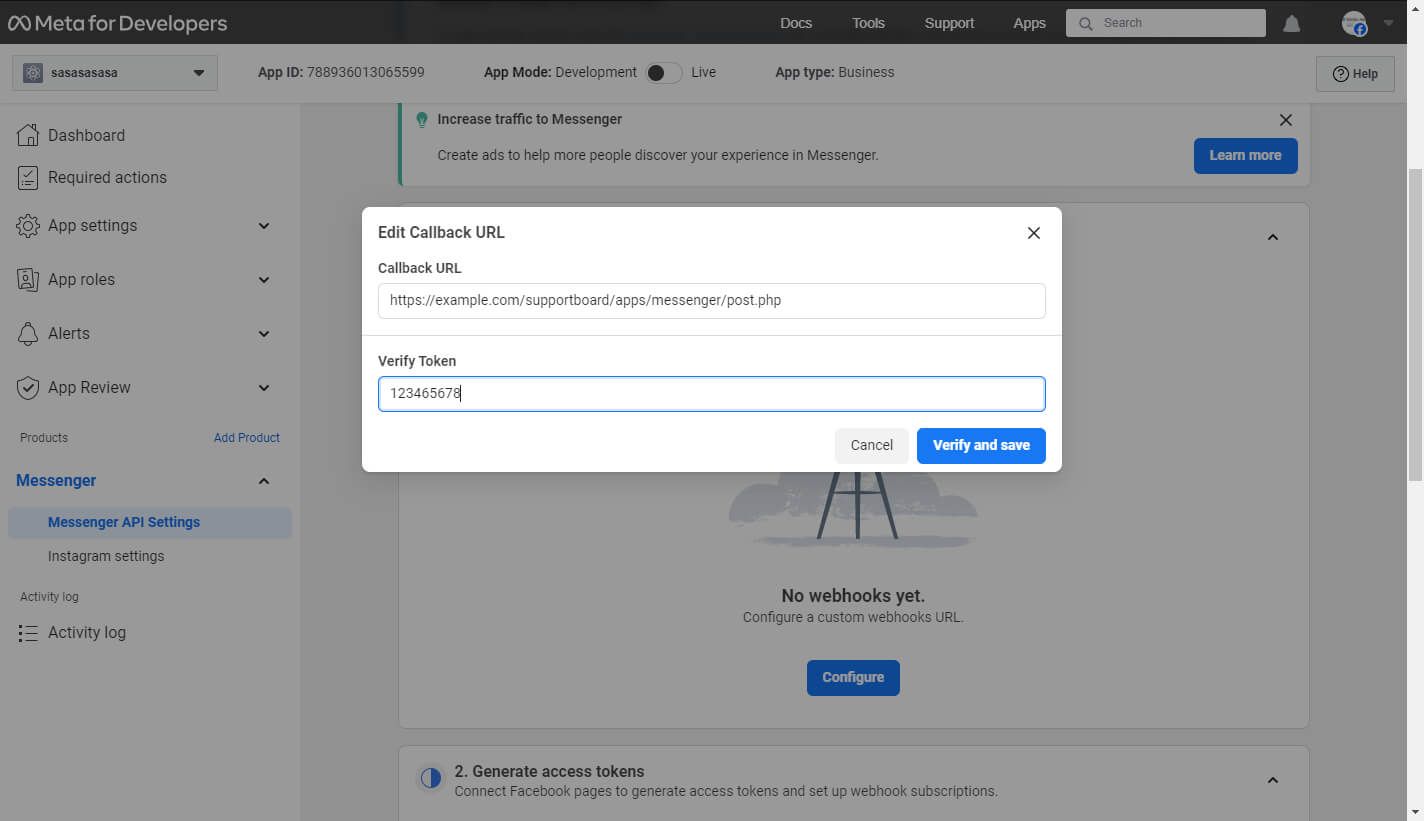Click Cancel in the dialog
Screen dimensions: 1424x821
coord(871,445)
